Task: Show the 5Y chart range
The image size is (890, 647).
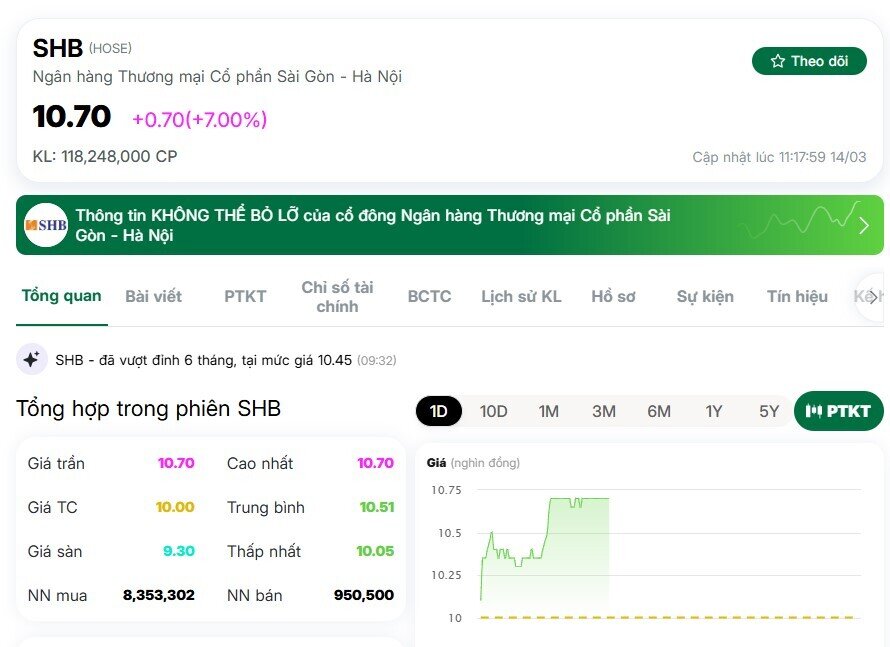Action: (x=769, y=411)
